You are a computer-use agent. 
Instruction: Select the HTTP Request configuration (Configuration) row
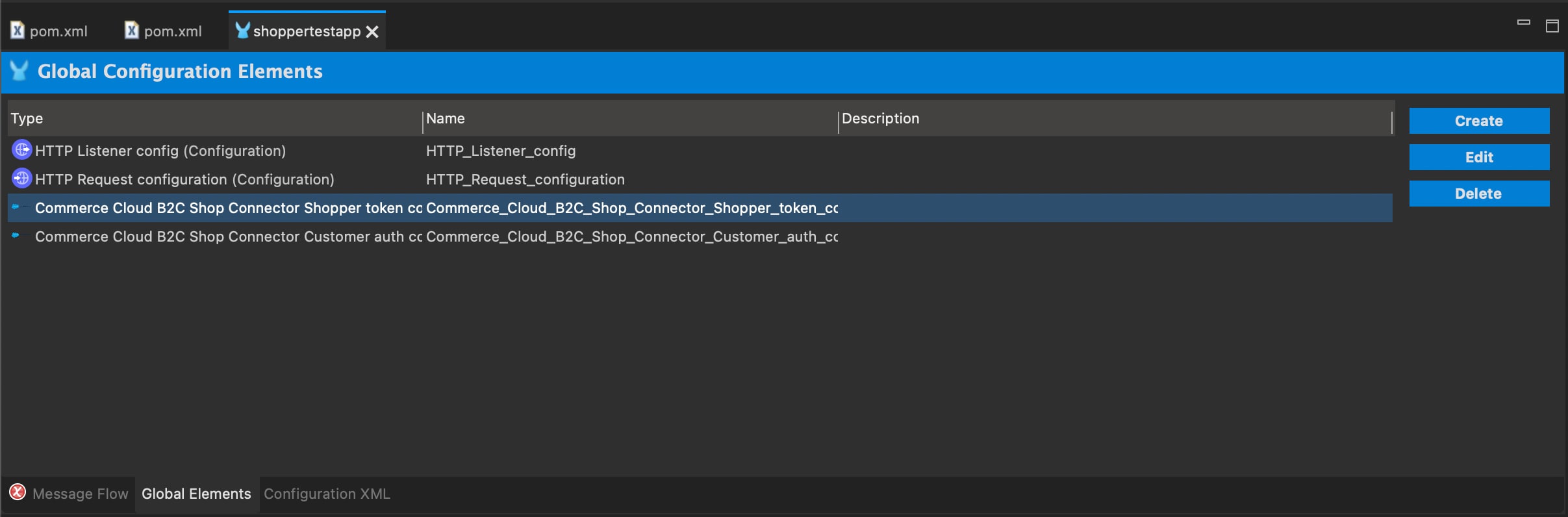tap(700, 179)
